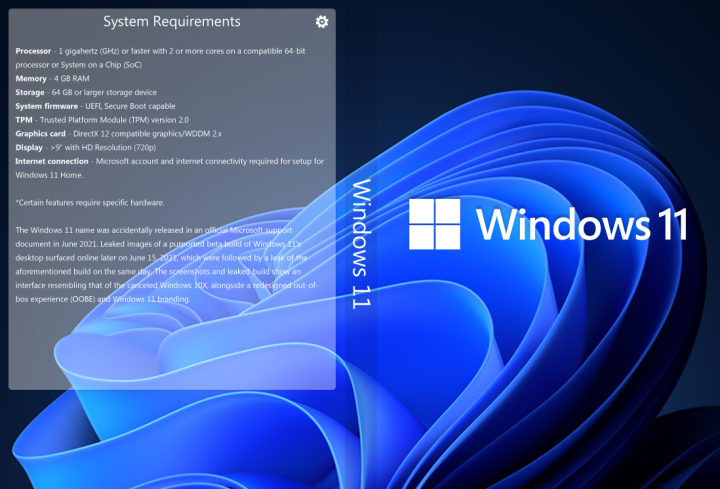Select the 'Display' requirement label

coord(29,147)
